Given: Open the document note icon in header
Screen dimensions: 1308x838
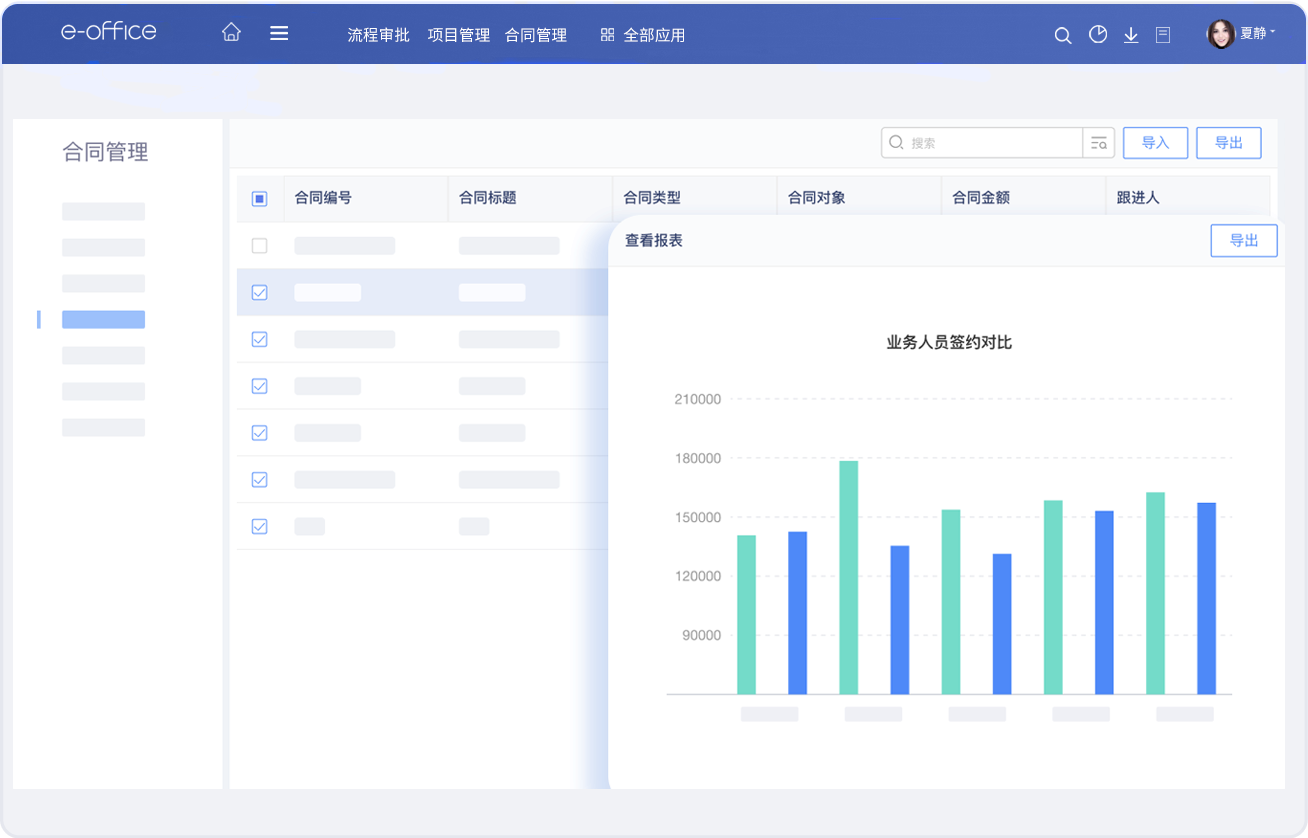Looking at the screenshot, I should [1163, 35].
